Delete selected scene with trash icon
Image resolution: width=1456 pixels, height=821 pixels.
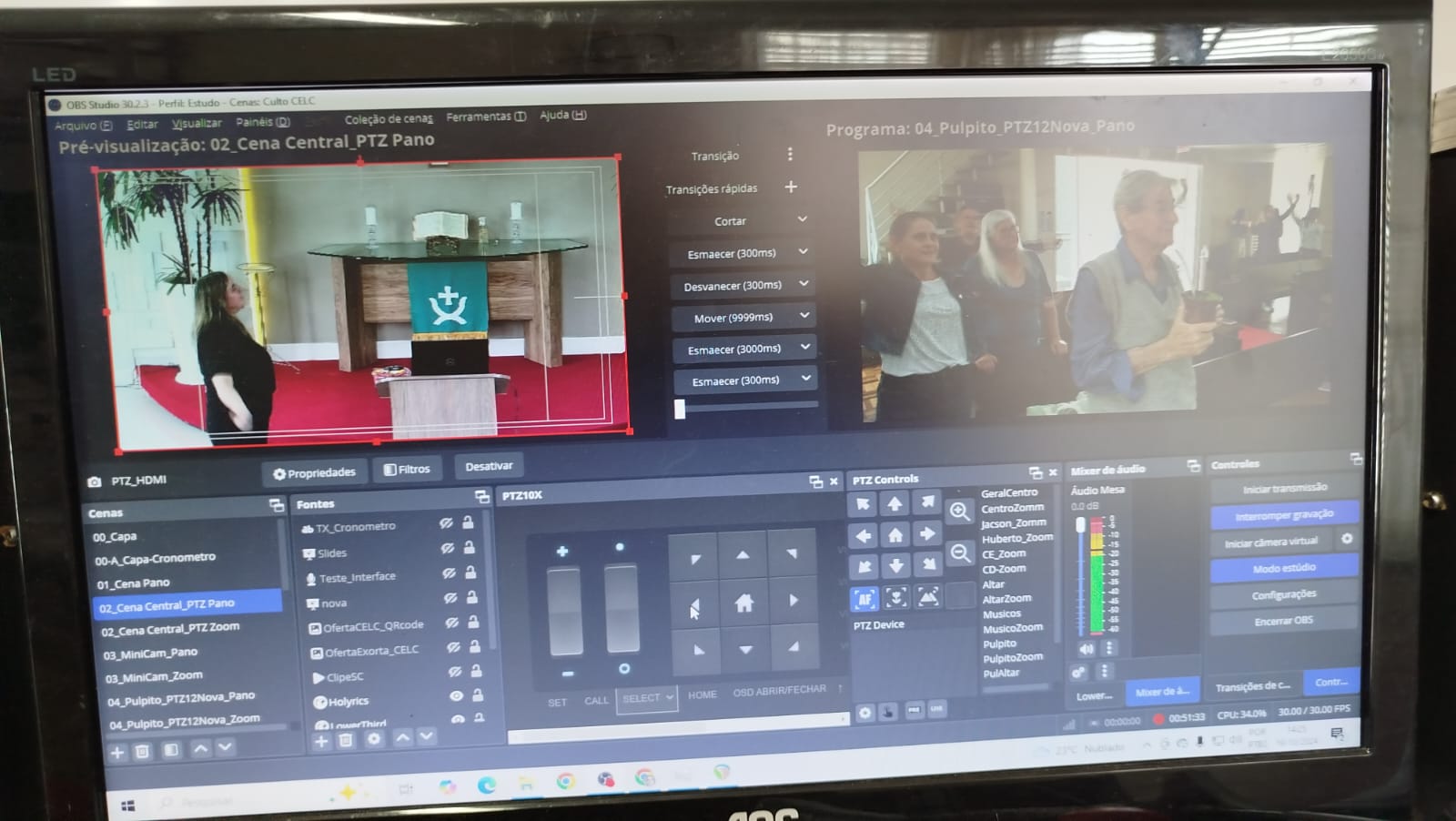[x=142, y=752]
